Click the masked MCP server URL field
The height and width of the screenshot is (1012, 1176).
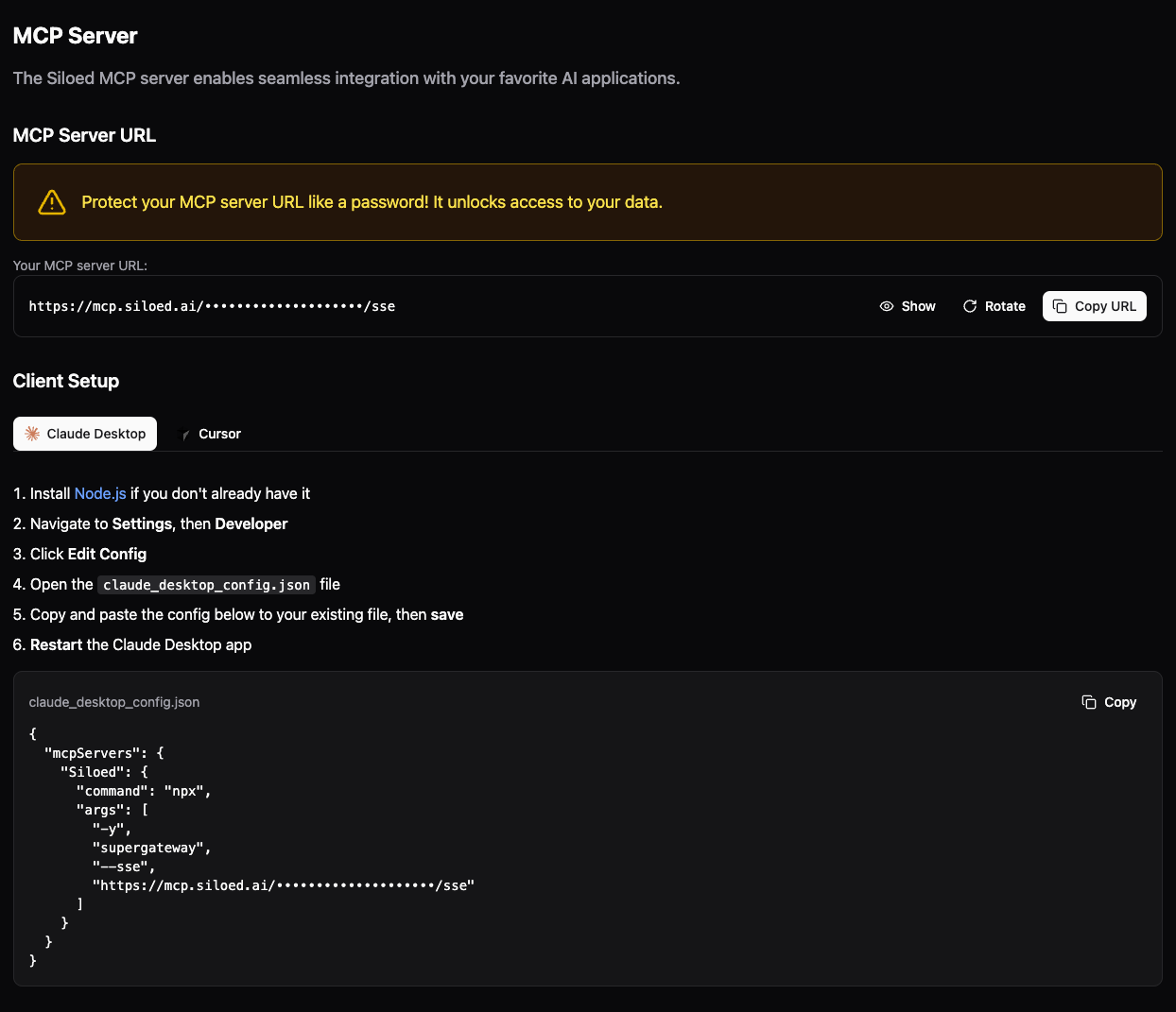212,306
